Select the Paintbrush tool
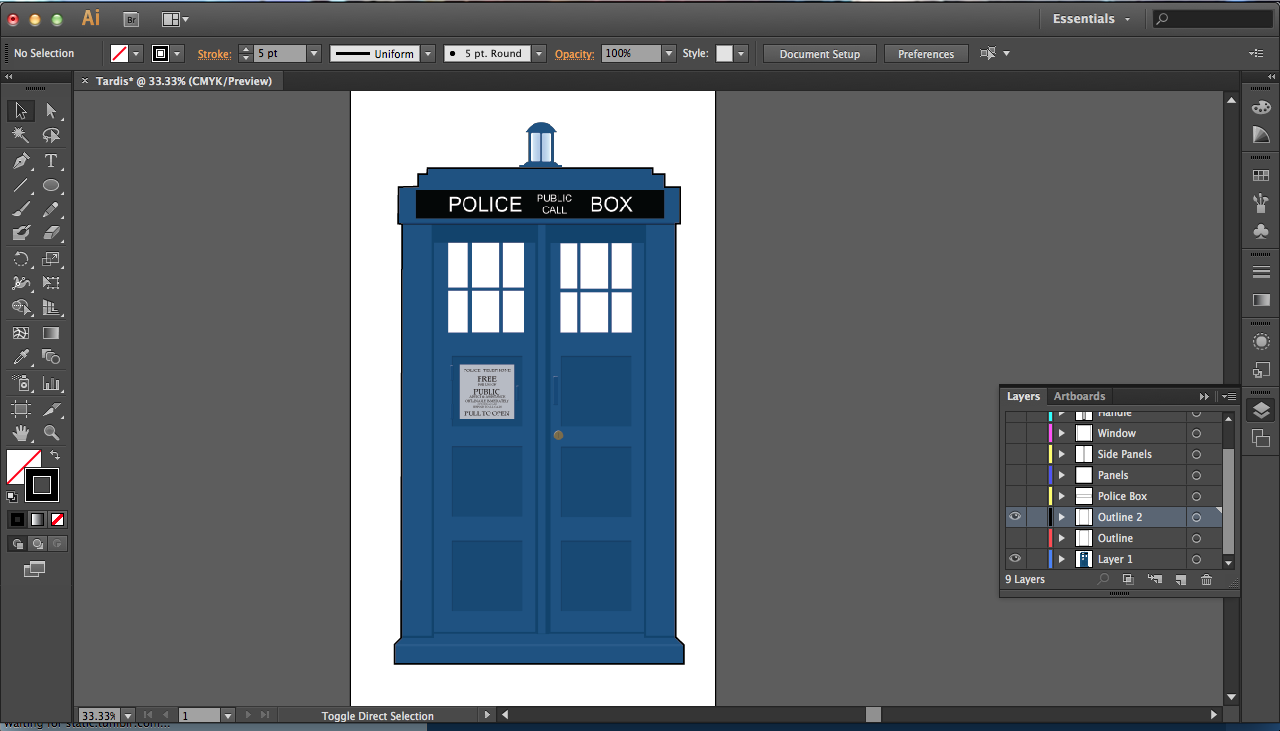This screenshot has height=731, width=1280. [x=21, y=209]
